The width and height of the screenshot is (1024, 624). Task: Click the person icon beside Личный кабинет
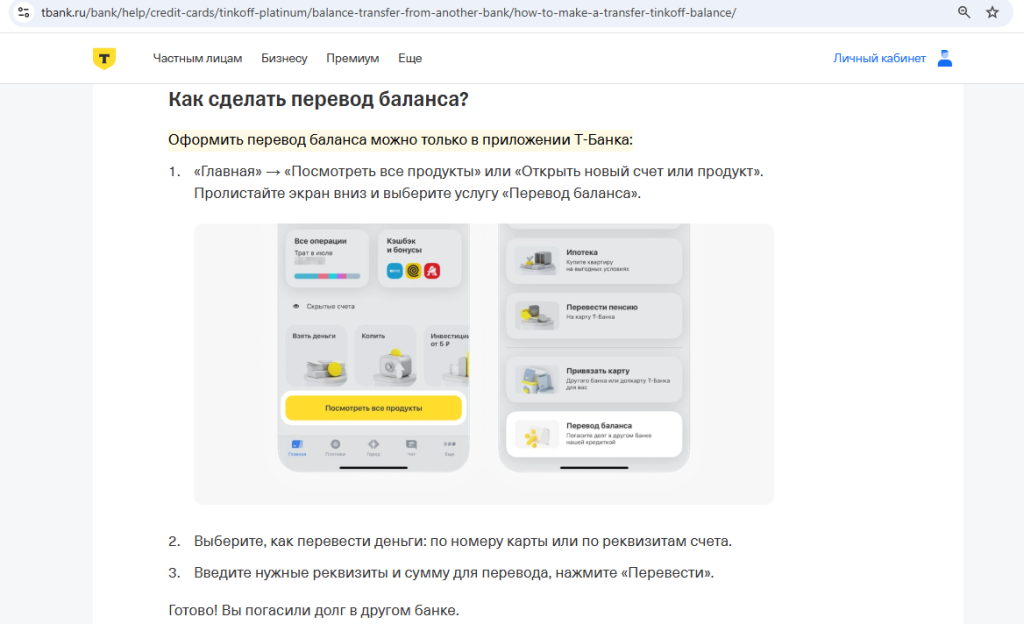click(x=944, y=58)
